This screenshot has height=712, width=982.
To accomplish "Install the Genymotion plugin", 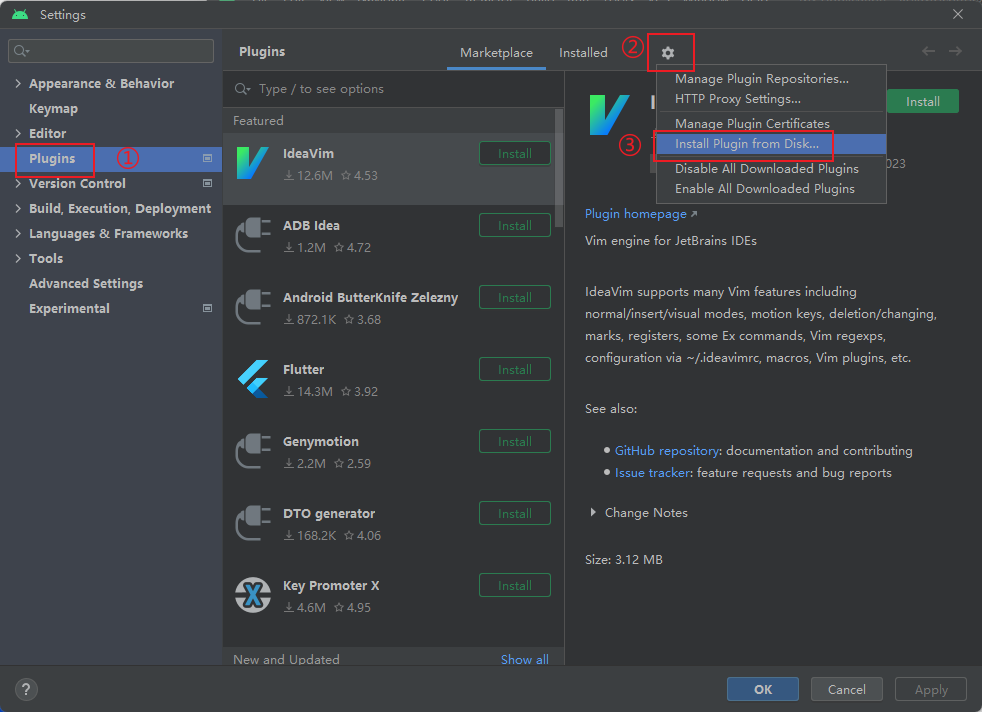I will (x=515, y=441).
